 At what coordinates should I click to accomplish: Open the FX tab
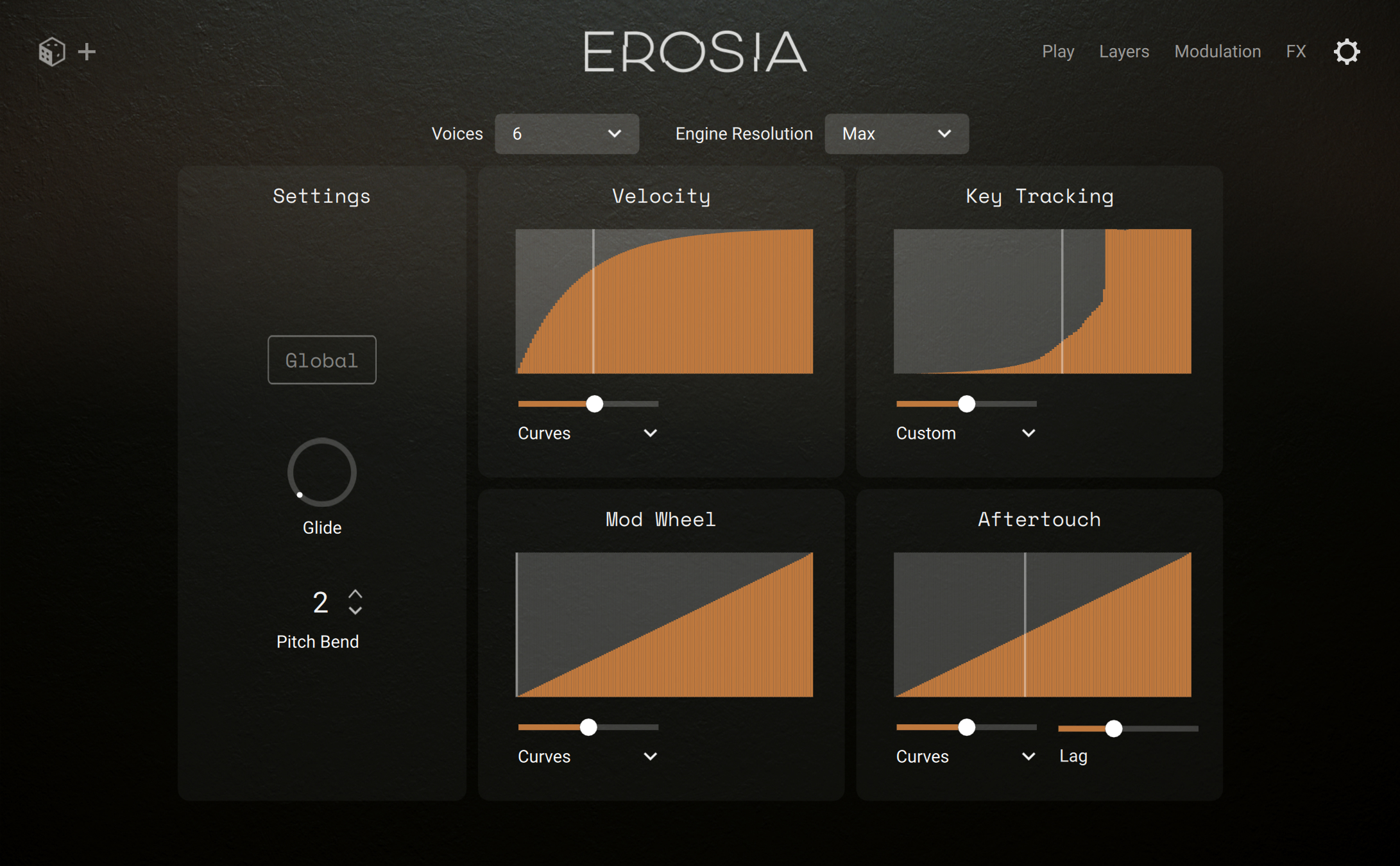tap(1295, 51)
